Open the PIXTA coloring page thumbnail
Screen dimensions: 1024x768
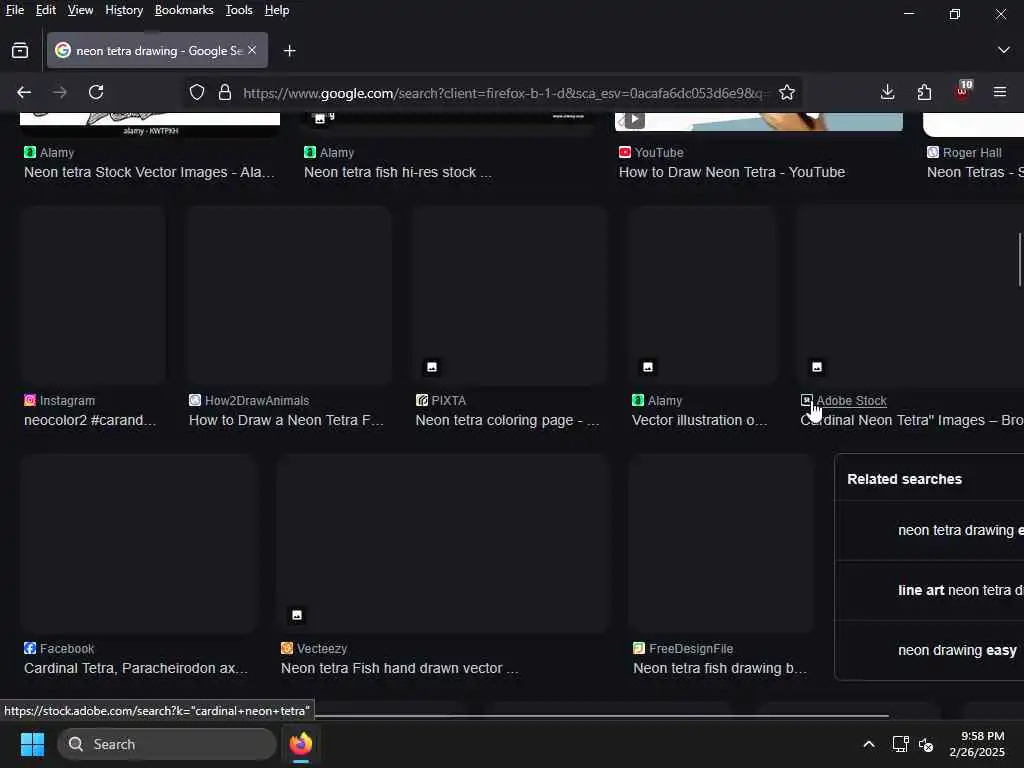tap(509, 295)
